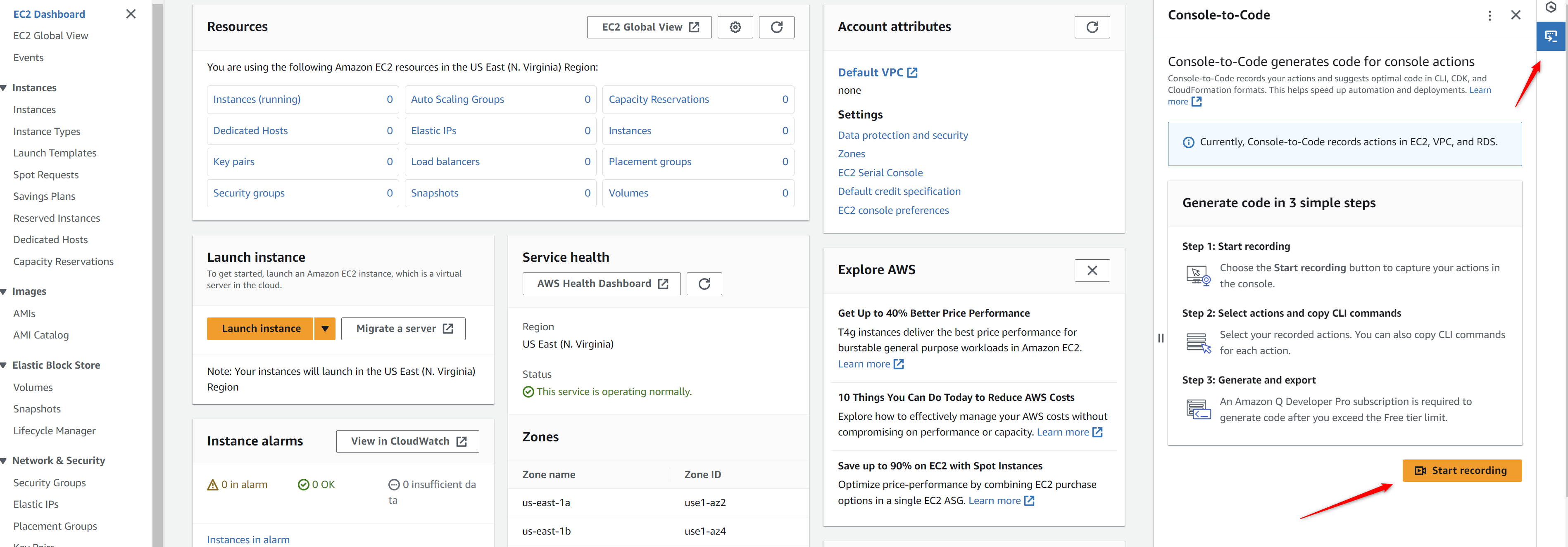
Task: Open Placement Groups in sidebar
Action: pyautogui.click(x=55, y=526)
